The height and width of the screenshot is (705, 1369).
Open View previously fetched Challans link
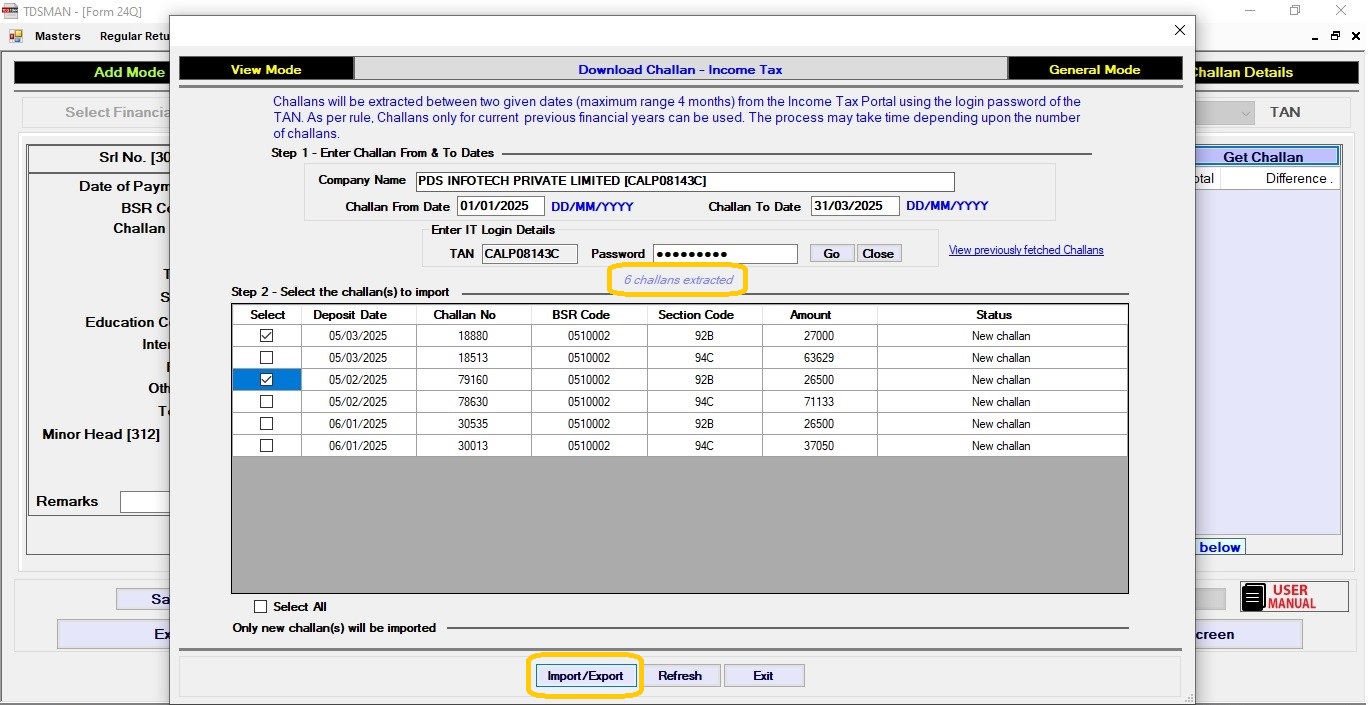coord(1026,250)
